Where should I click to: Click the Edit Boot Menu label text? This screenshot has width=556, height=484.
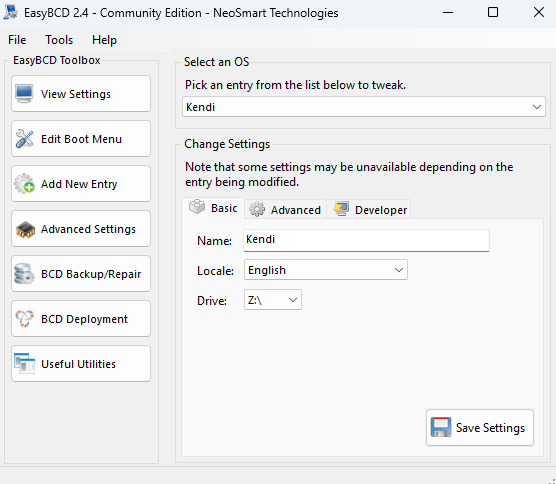point(82,139)
